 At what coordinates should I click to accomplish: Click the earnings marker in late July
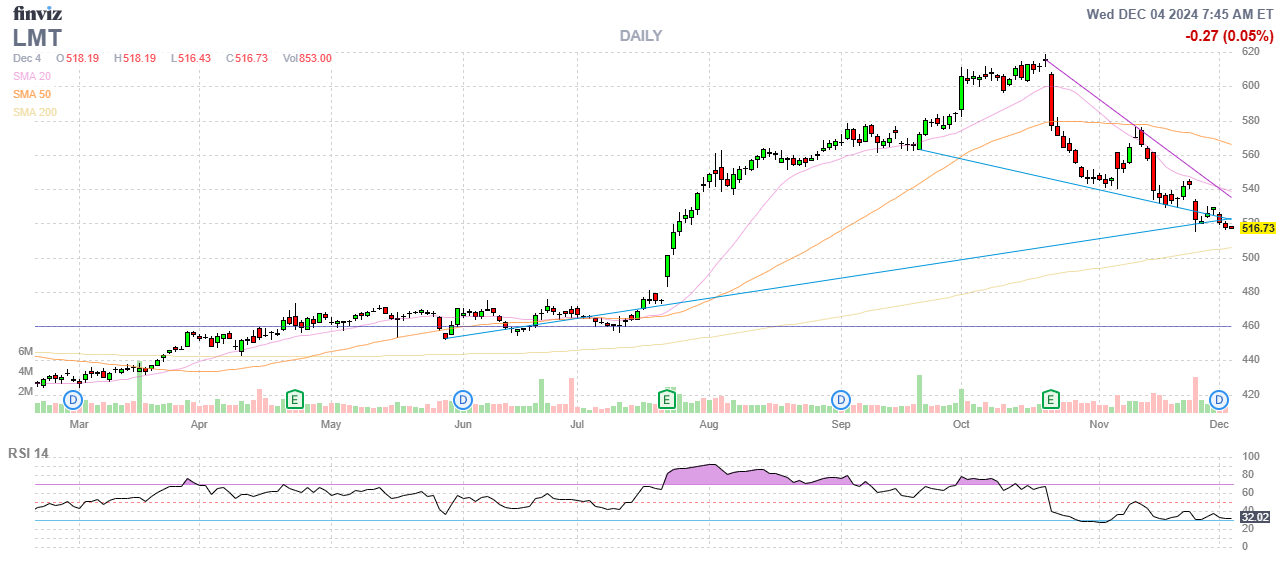tap(666, 400)
